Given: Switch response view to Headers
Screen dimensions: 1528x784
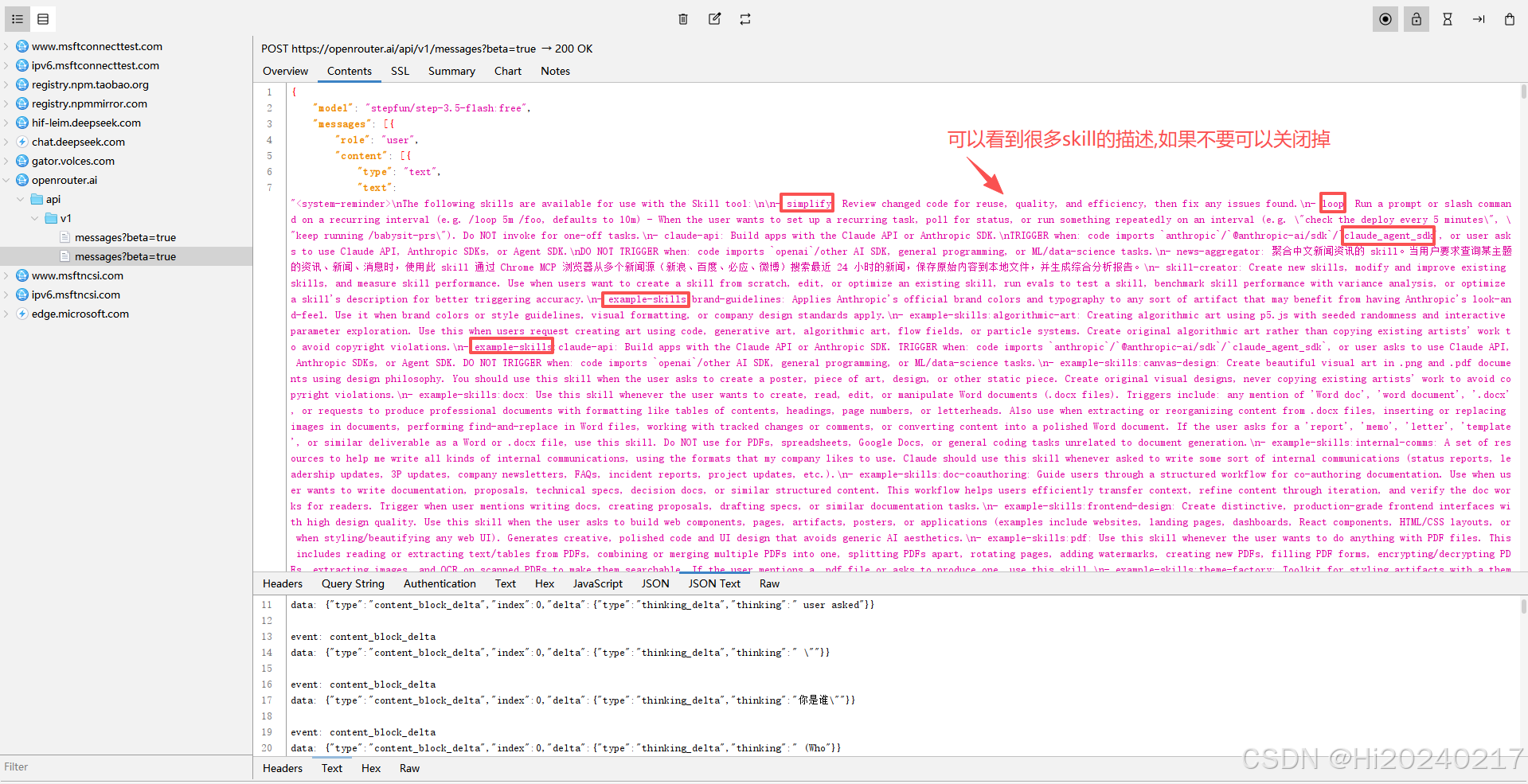Looking at the screenshot, I should [x=283, y=768].
